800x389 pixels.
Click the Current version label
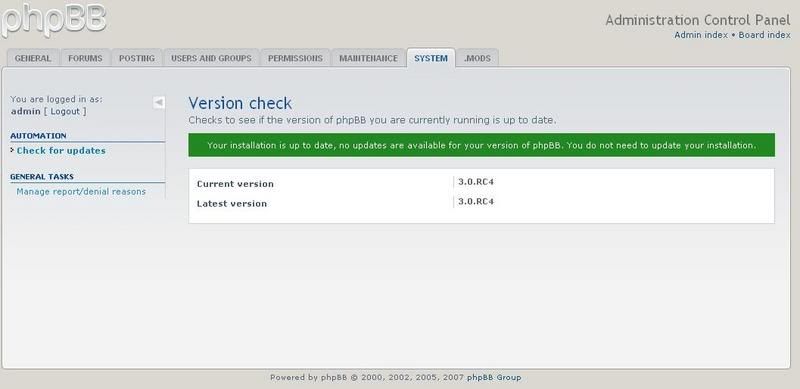[x=235, y=184]
